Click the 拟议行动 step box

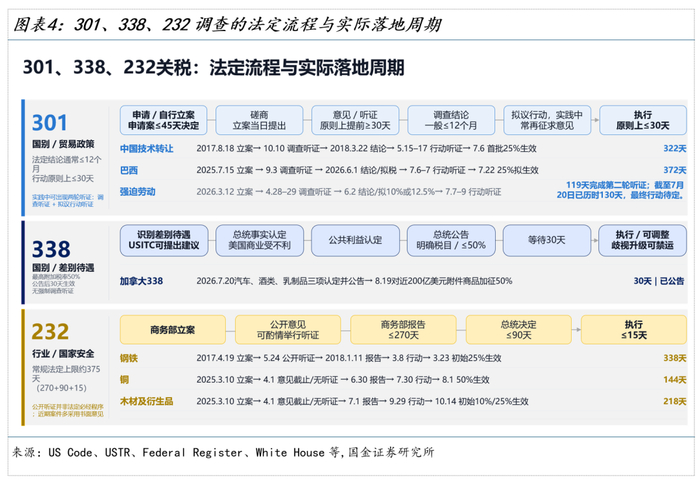click(547, 120)
